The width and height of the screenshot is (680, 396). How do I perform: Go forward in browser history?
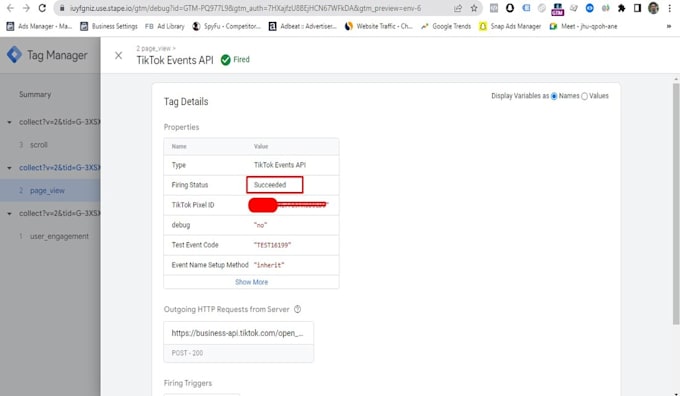click(26, 8)
